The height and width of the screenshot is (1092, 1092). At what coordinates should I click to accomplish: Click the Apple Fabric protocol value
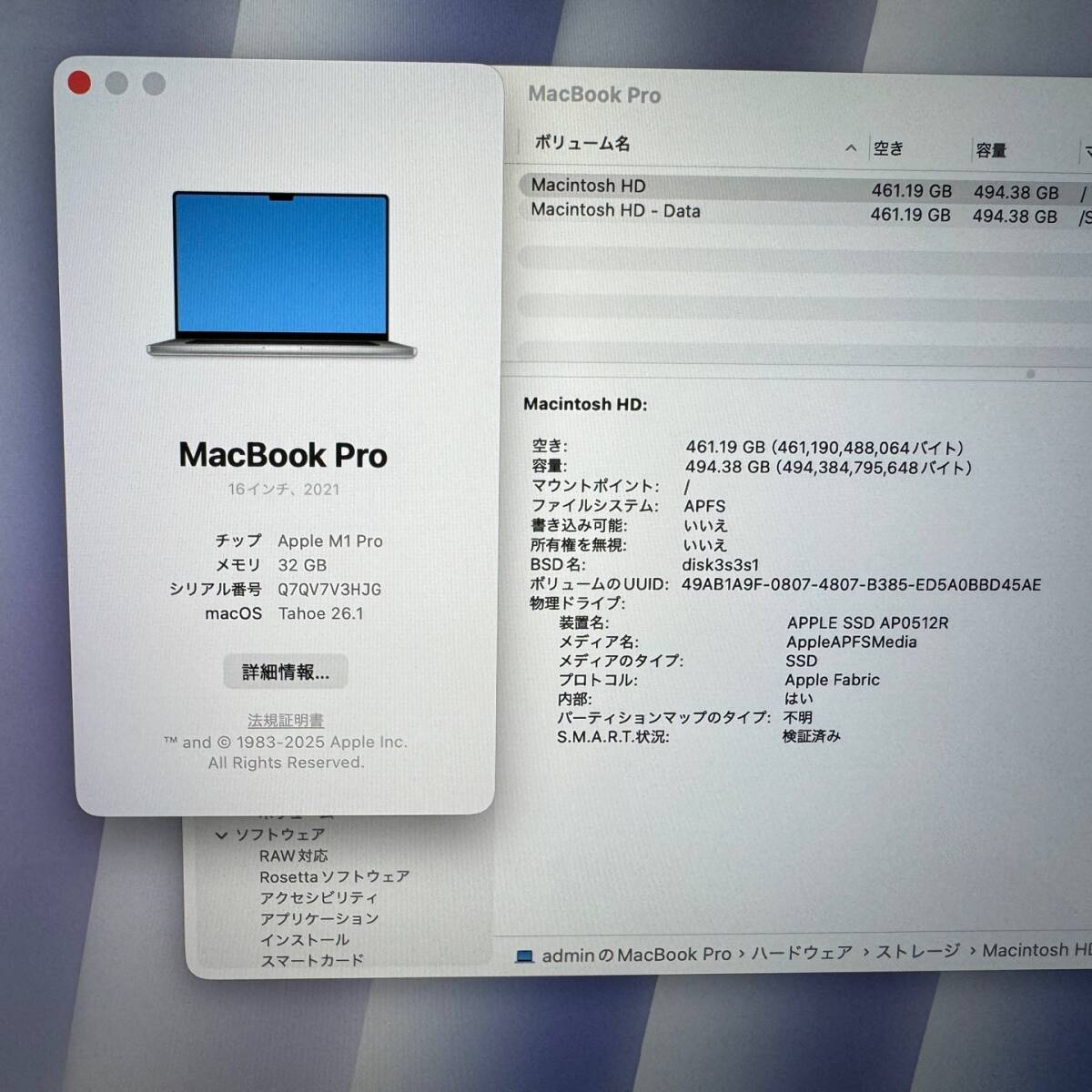click(x=832, y=680)
